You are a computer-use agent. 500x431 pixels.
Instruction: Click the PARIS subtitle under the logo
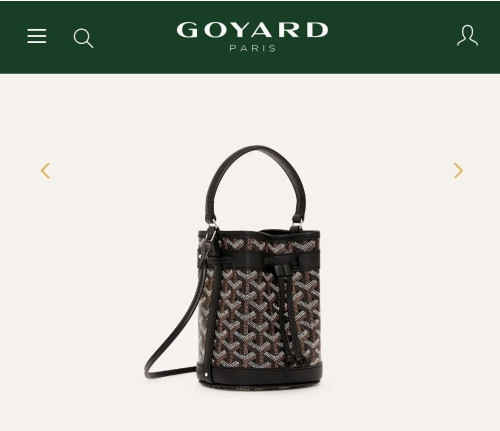point(253,48)
